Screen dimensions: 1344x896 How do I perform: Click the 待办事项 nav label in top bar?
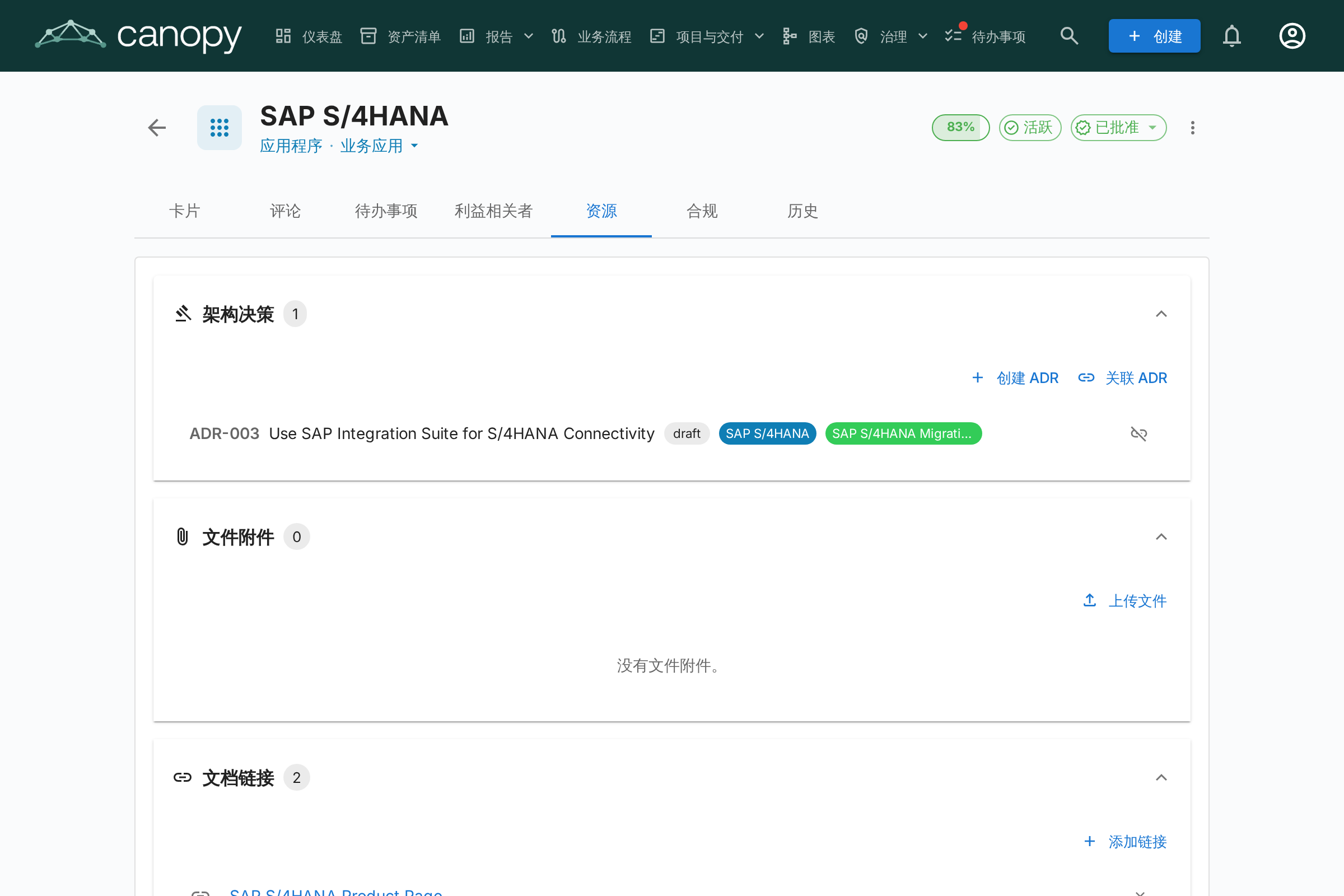click(x=998, y=36)
